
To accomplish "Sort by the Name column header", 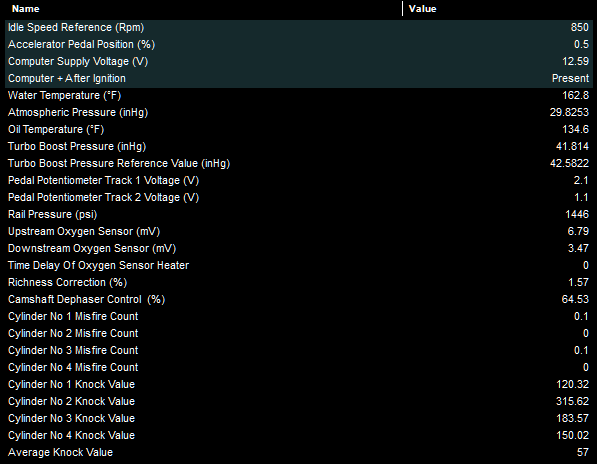I will 204,9.
